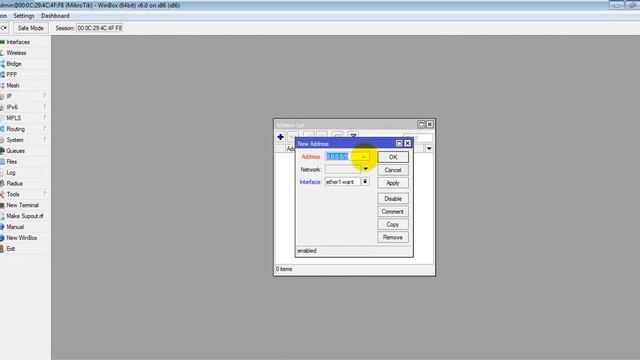Image resolution: width=640 pixels, height=360 pixels.
Task: Open the column dropdown arrow in Address List
Action: tap(429, 149)
